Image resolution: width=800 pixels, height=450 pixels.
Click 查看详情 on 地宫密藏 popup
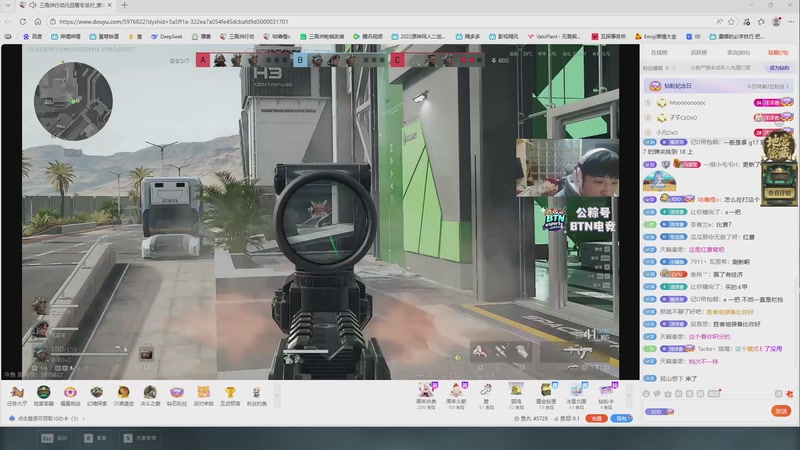(779, 193)
